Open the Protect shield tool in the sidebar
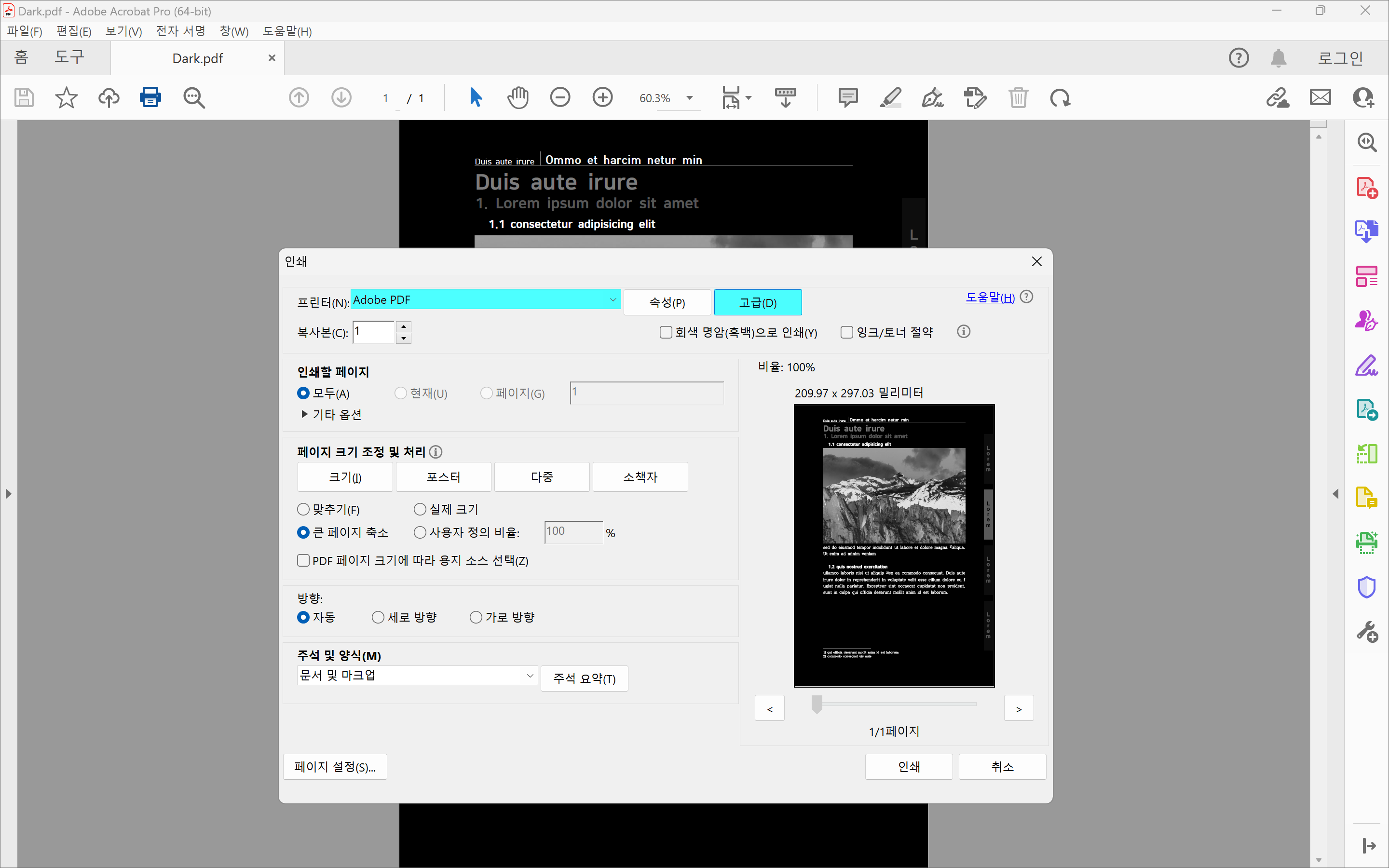This screenshot has width=1389, height=868. pyautogui.click(x=1367, y=587)
